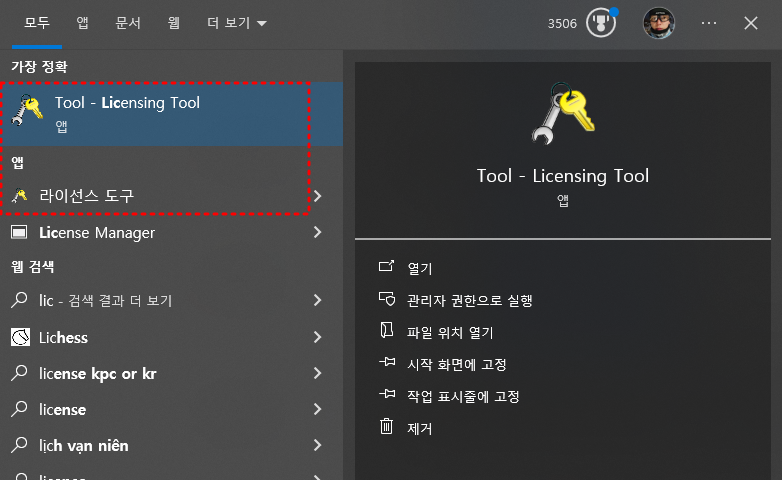Select 제거 to uninstall
The width and height of the screenshot is (782, 480).
coord(419,428)
